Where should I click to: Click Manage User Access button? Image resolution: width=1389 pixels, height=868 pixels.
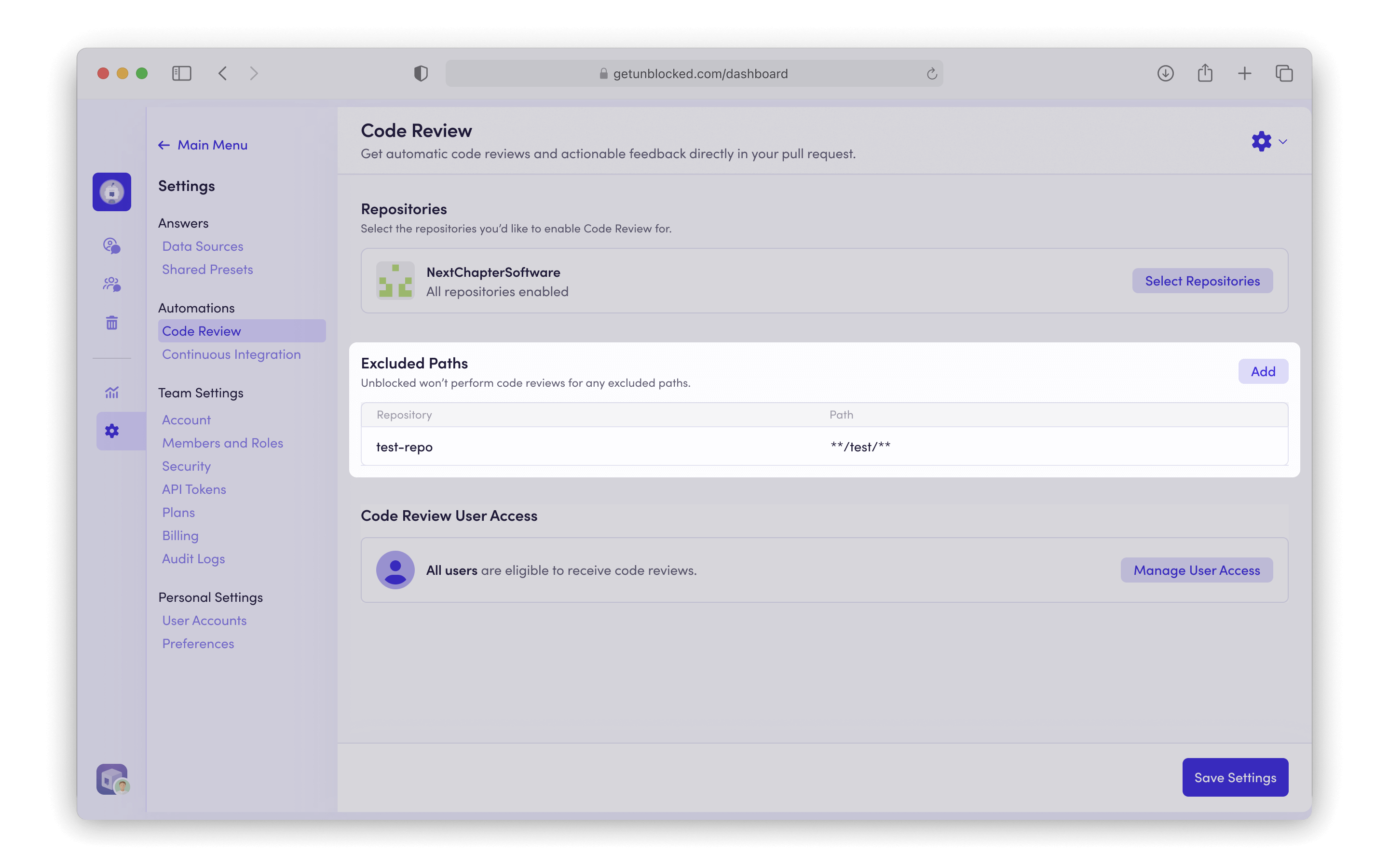(x=1196, y=570)
